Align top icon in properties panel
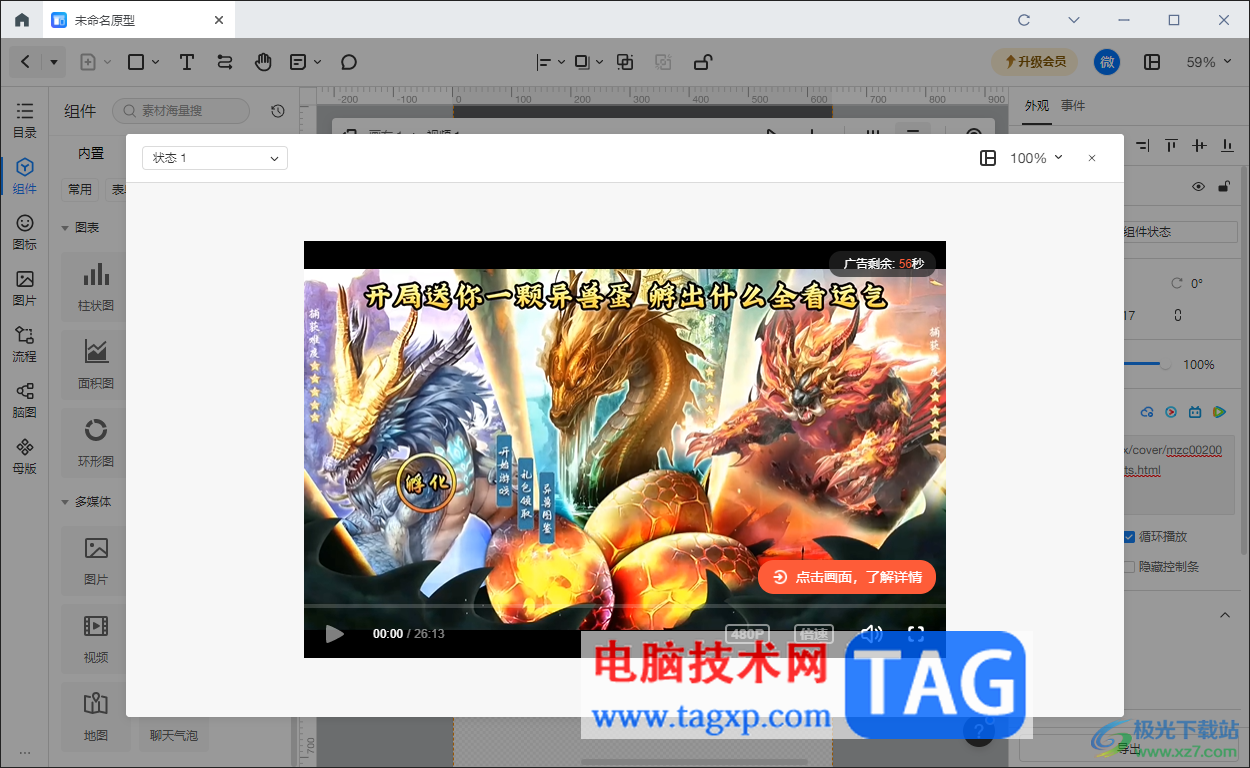 pyautogui.click(x=1171, y=146)
